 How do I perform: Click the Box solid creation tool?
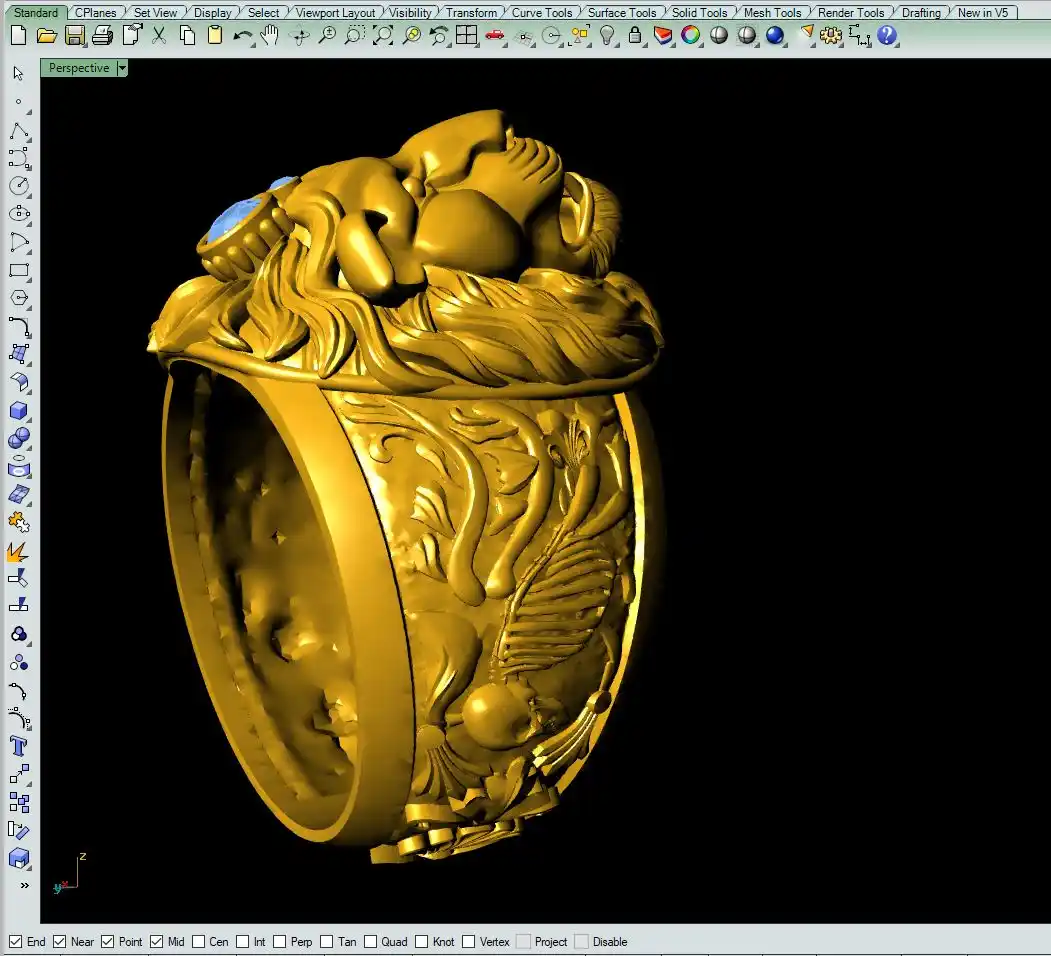(19, 411)
